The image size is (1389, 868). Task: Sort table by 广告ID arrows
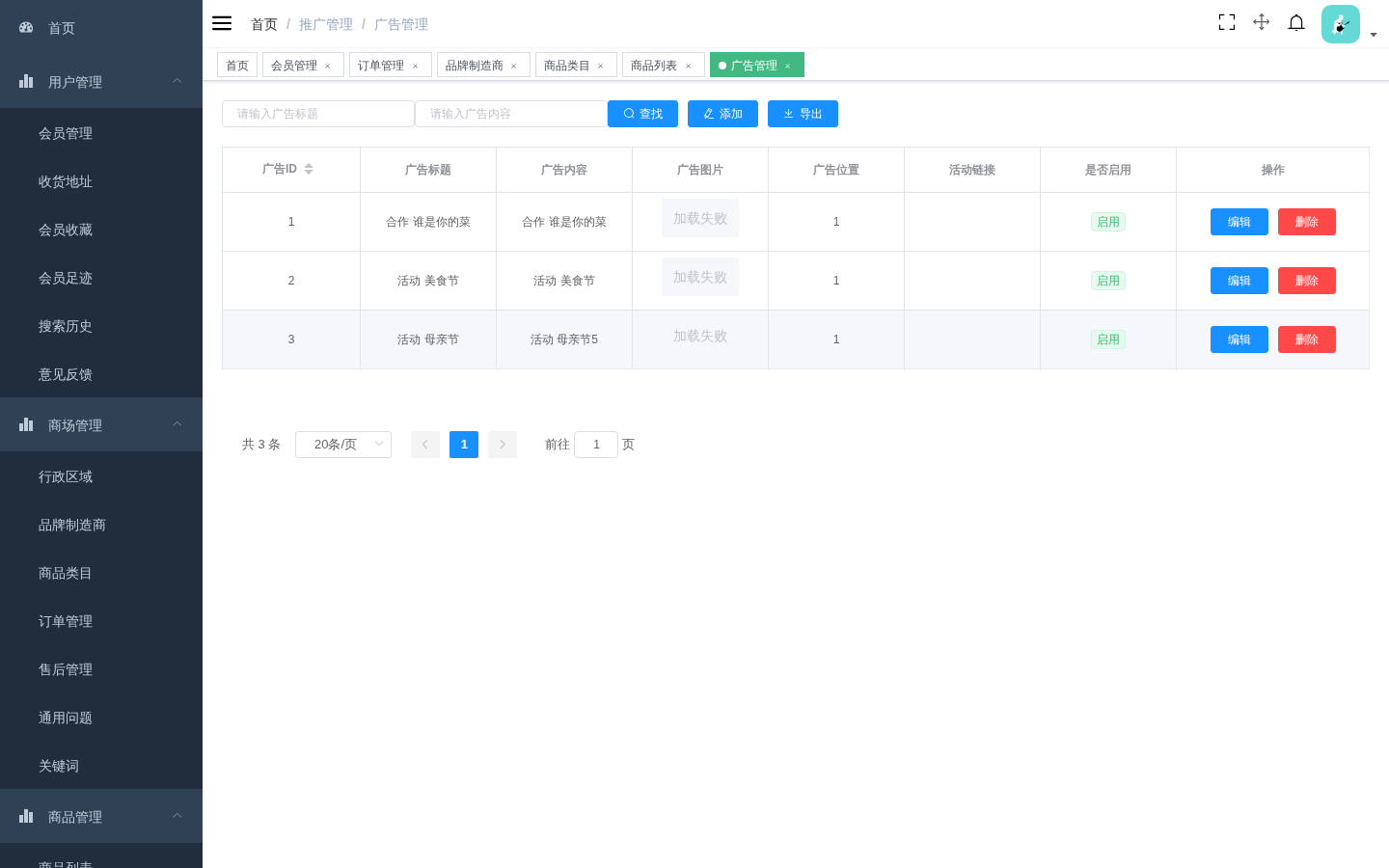click(309, 169)
